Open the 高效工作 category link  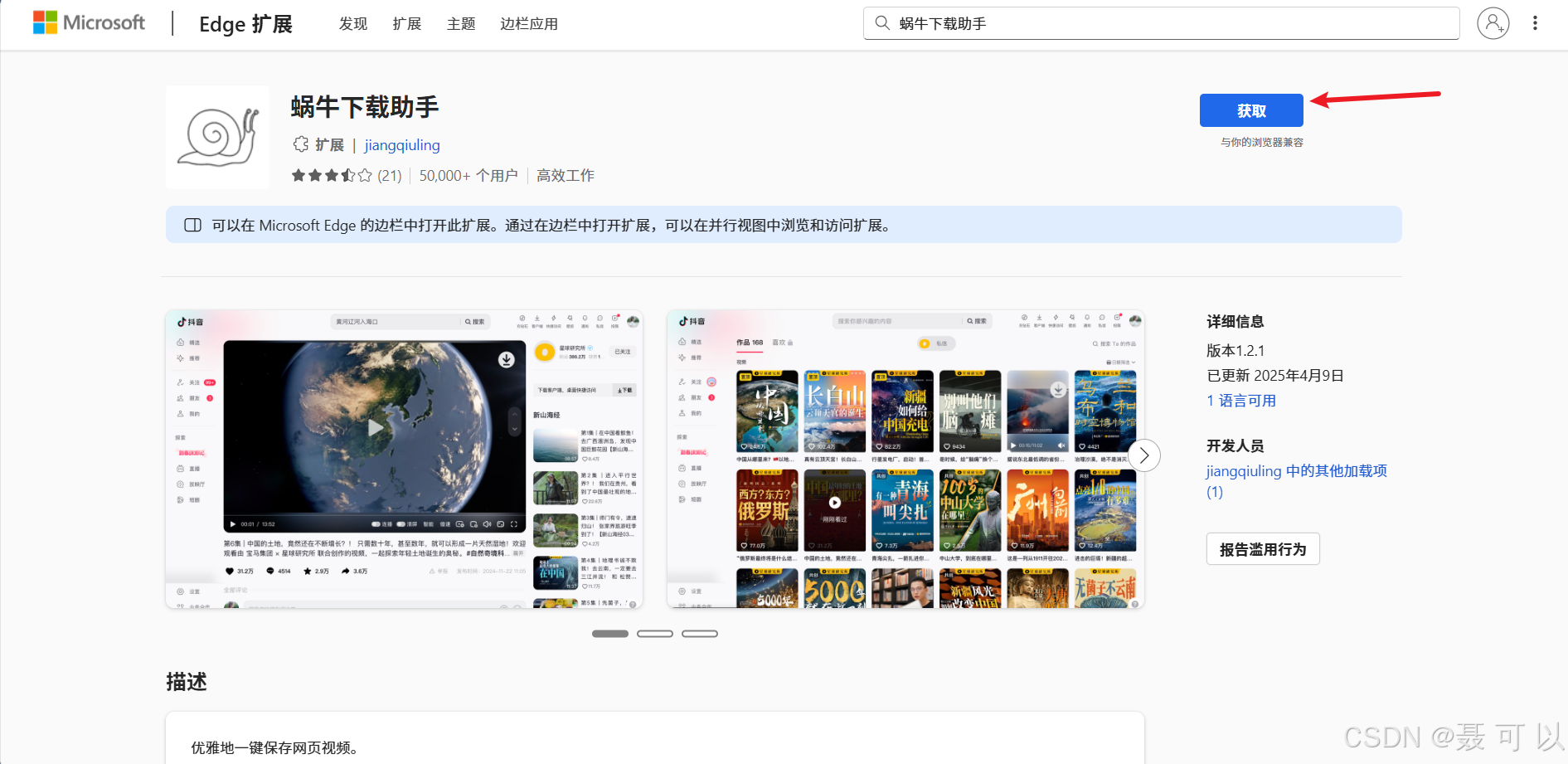click(566, 176)
